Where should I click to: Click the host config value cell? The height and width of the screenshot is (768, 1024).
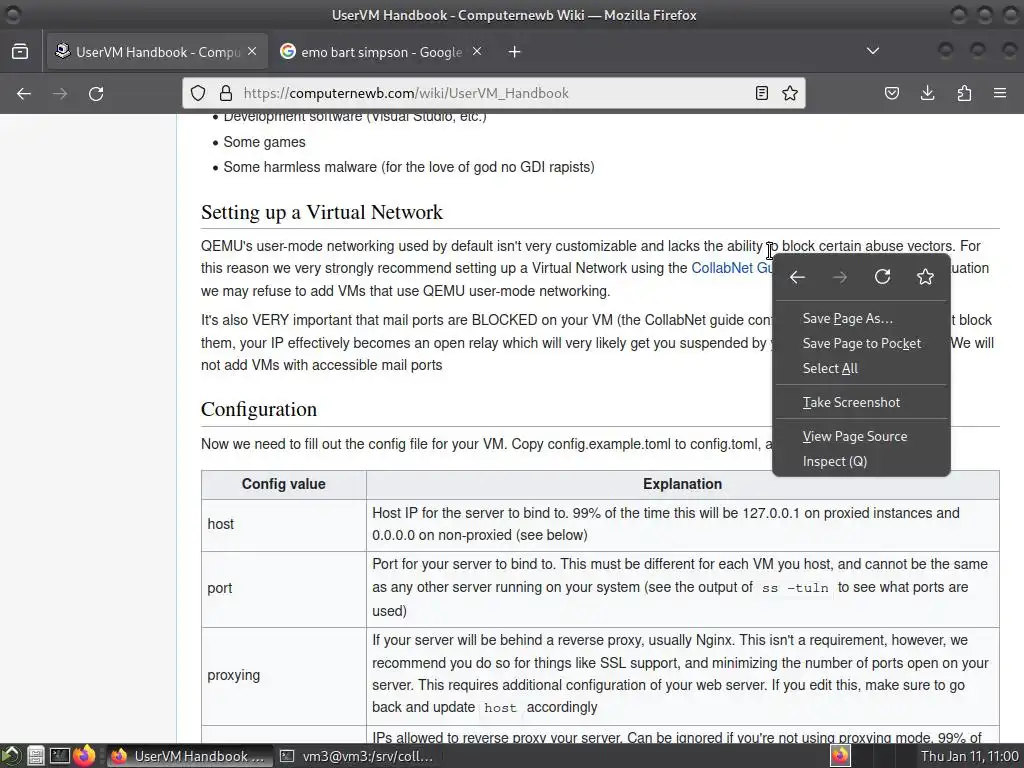point(283,524)
